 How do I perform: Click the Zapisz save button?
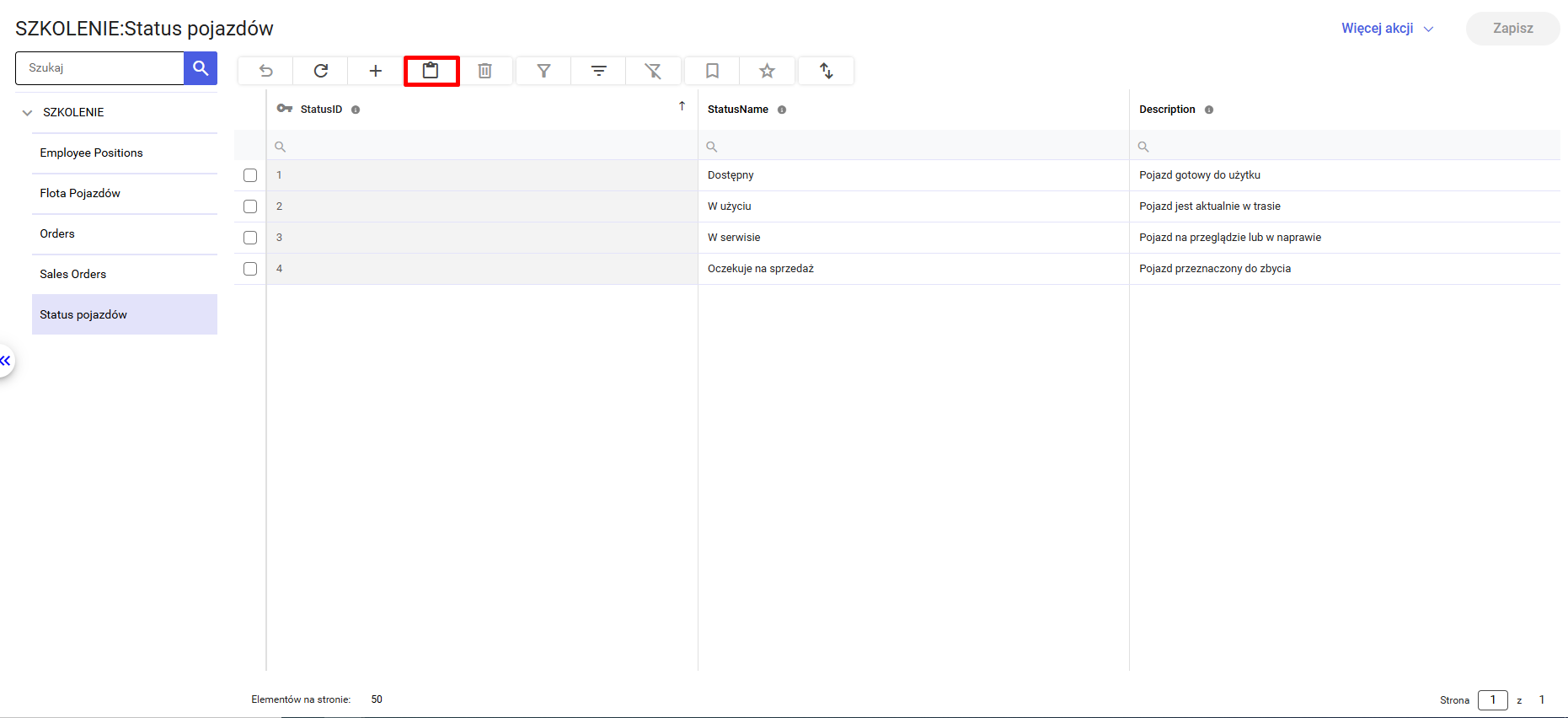1513,29
